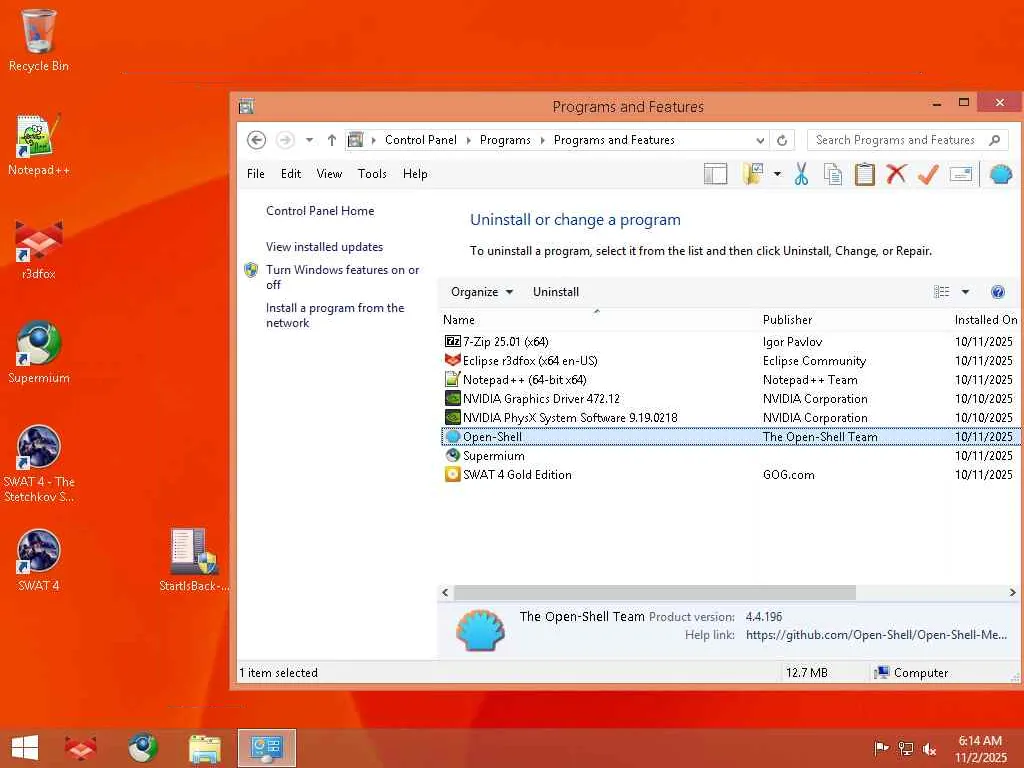Open the Help menu
Screen dimensions: 1024x768
pos(415,174)
